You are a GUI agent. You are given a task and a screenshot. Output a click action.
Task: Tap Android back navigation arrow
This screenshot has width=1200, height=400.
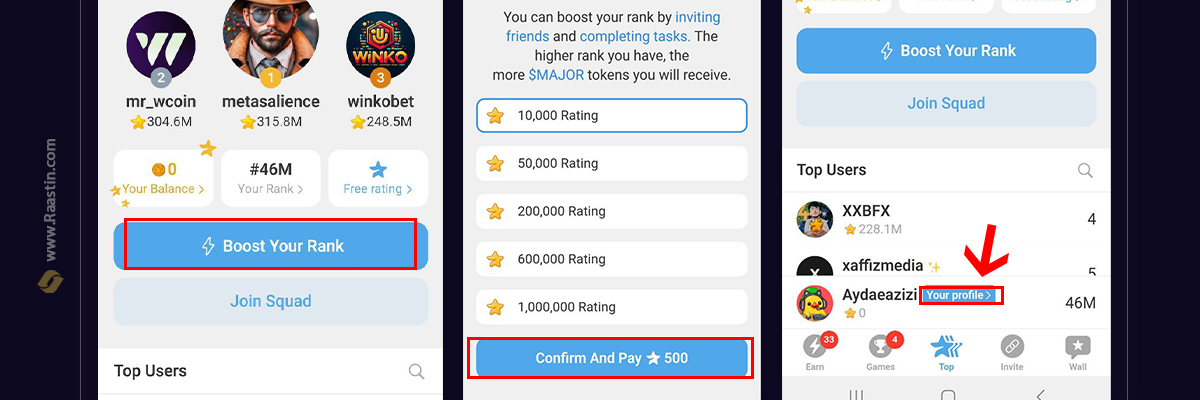[x=1040, y=394]
